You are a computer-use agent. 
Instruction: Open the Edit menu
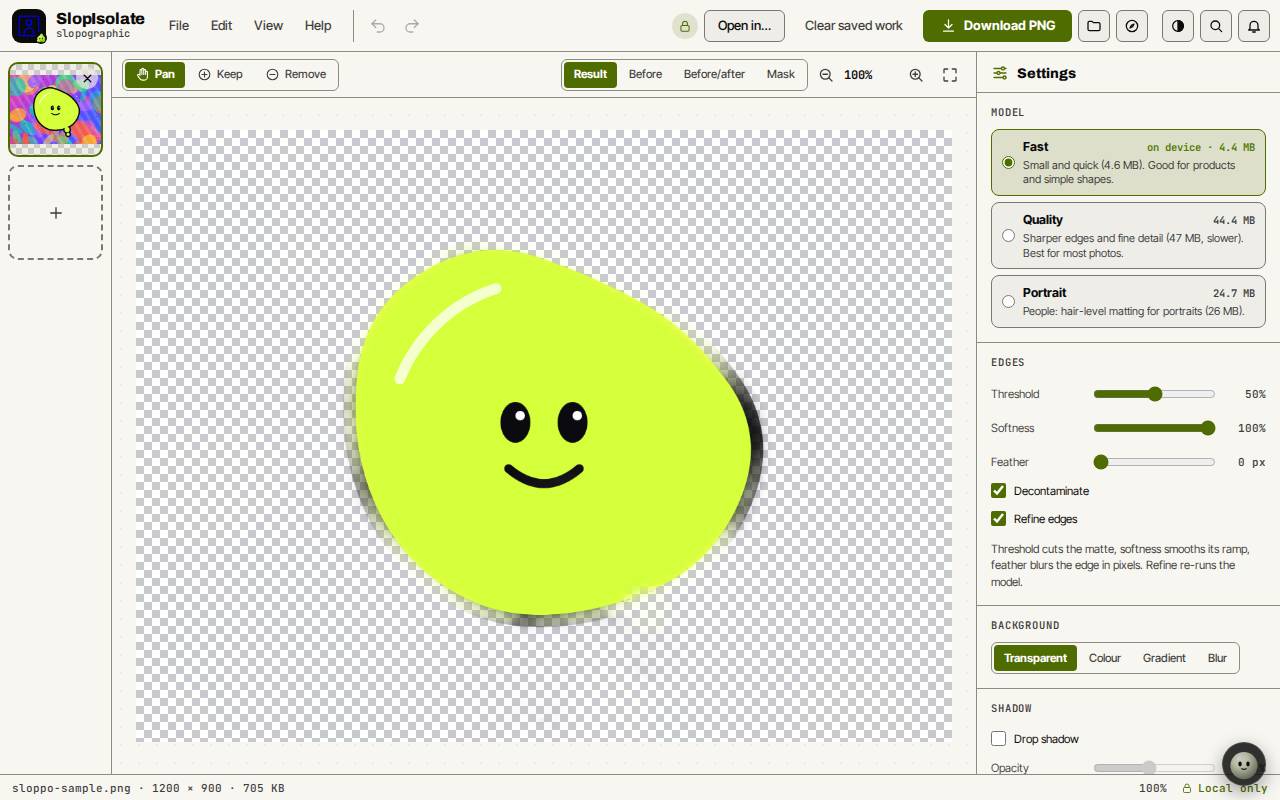[222, 26]
